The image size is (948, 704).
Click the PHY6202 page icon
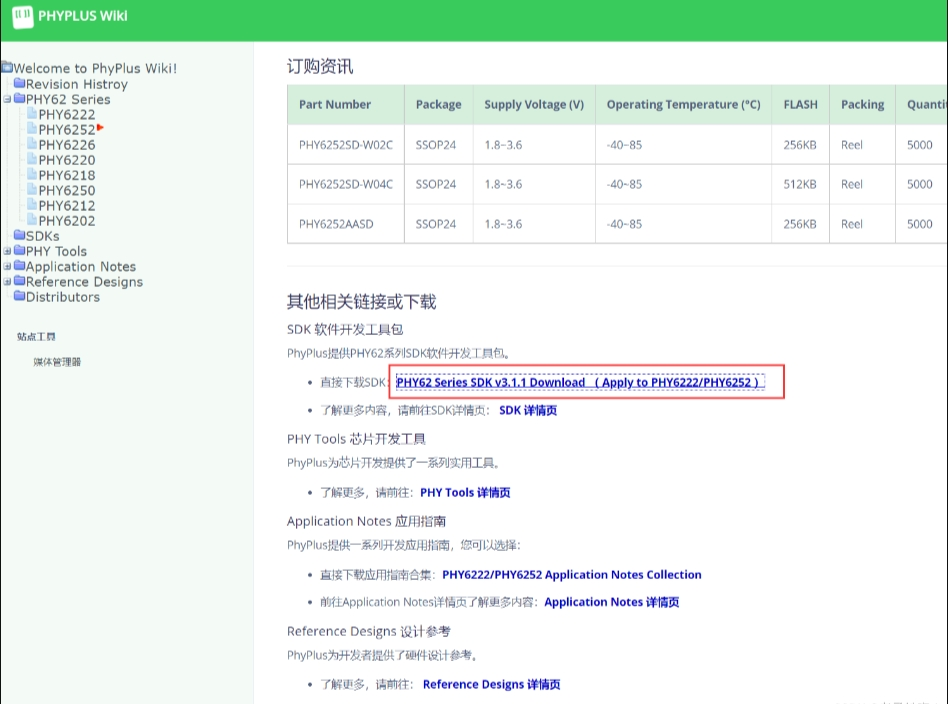tap(33, 219)
